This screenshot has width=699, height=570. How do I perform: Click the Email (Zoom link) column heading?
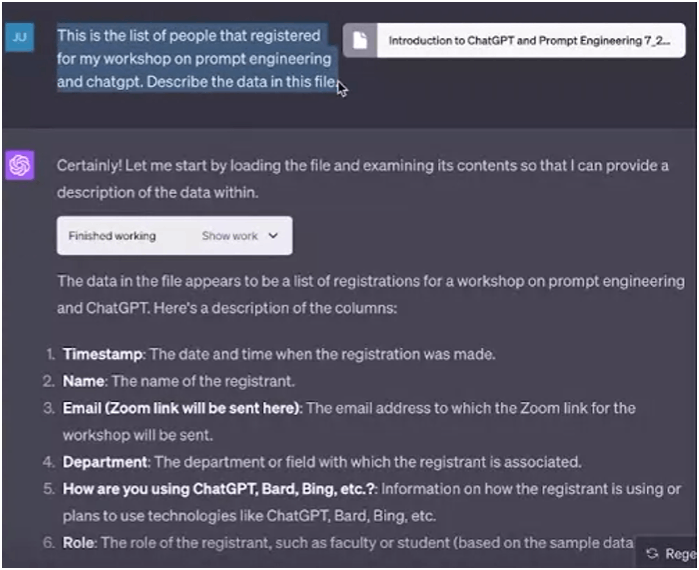click(181, 408)
